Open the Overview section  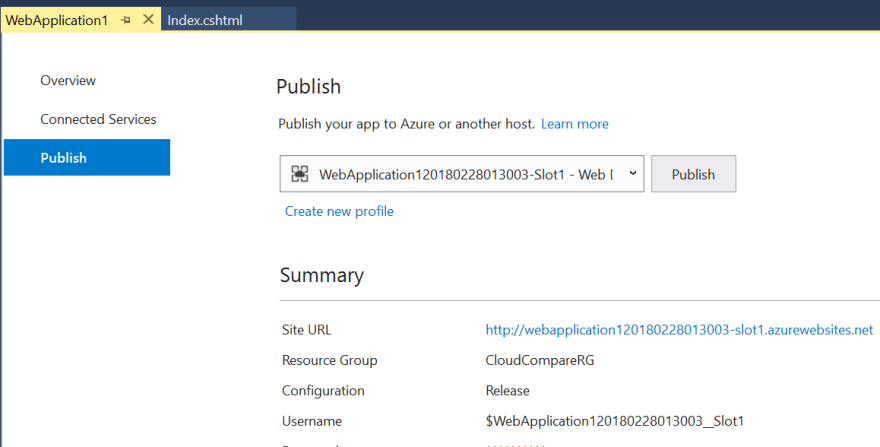[x=68, y=80]
